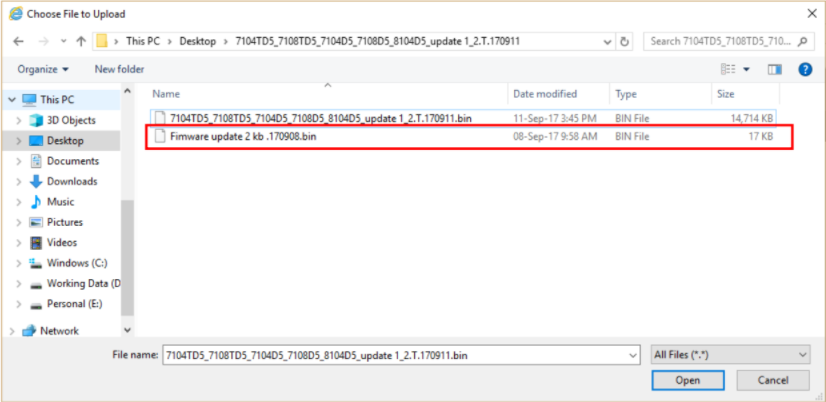Expand the 3D Objects tree node
The width and height of the screenshot is (826, 402).
tap(19, 120)
